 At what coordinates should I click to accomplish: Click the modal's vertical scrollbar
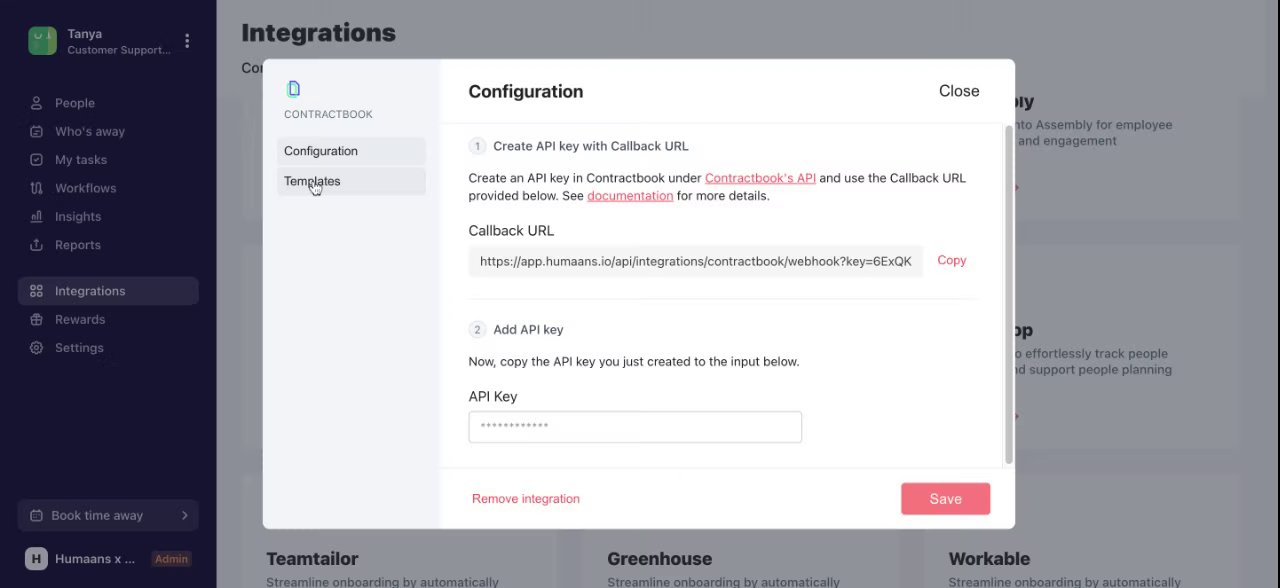(x=1008, y=295)
